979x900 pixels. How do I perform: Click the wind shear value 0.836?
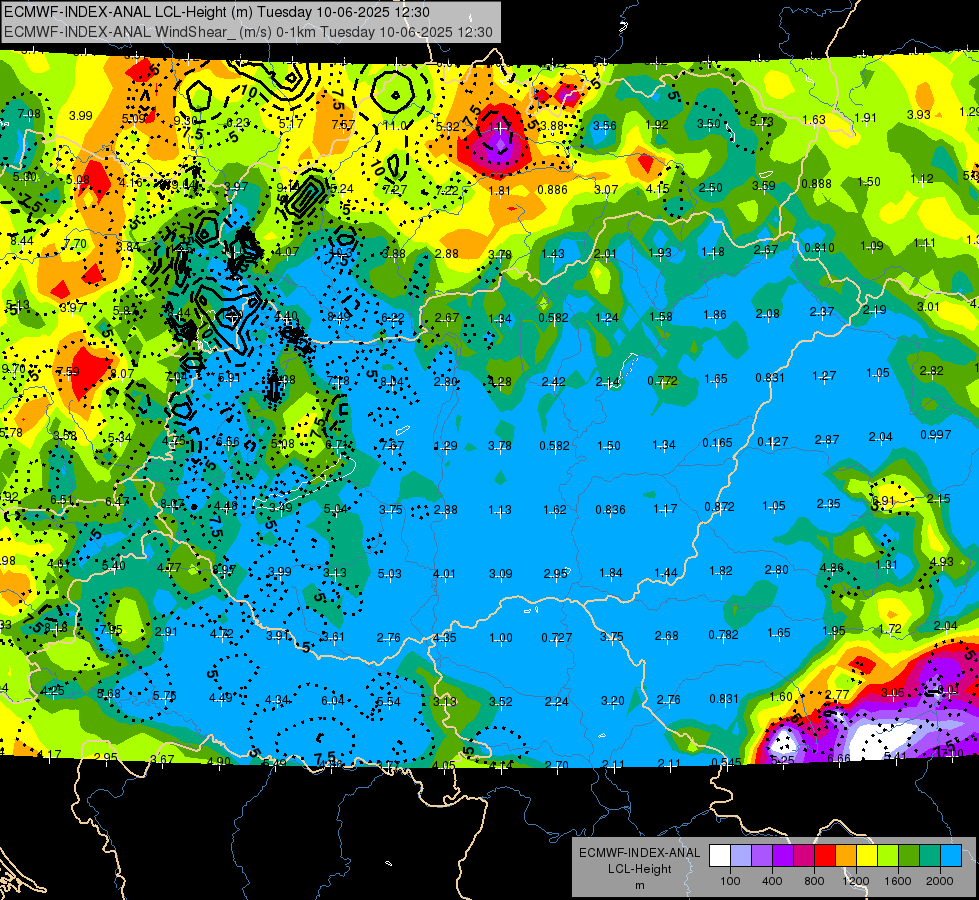[x=610, y=510]
